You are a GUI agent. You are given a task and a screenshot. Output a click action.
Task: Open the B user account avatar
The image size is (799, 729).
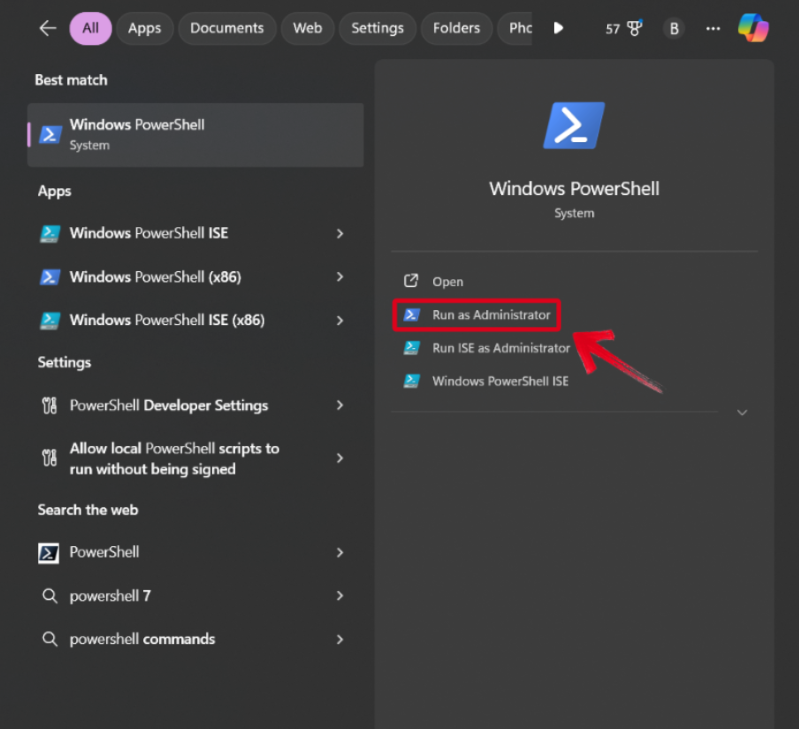click(x=674, y=29)
